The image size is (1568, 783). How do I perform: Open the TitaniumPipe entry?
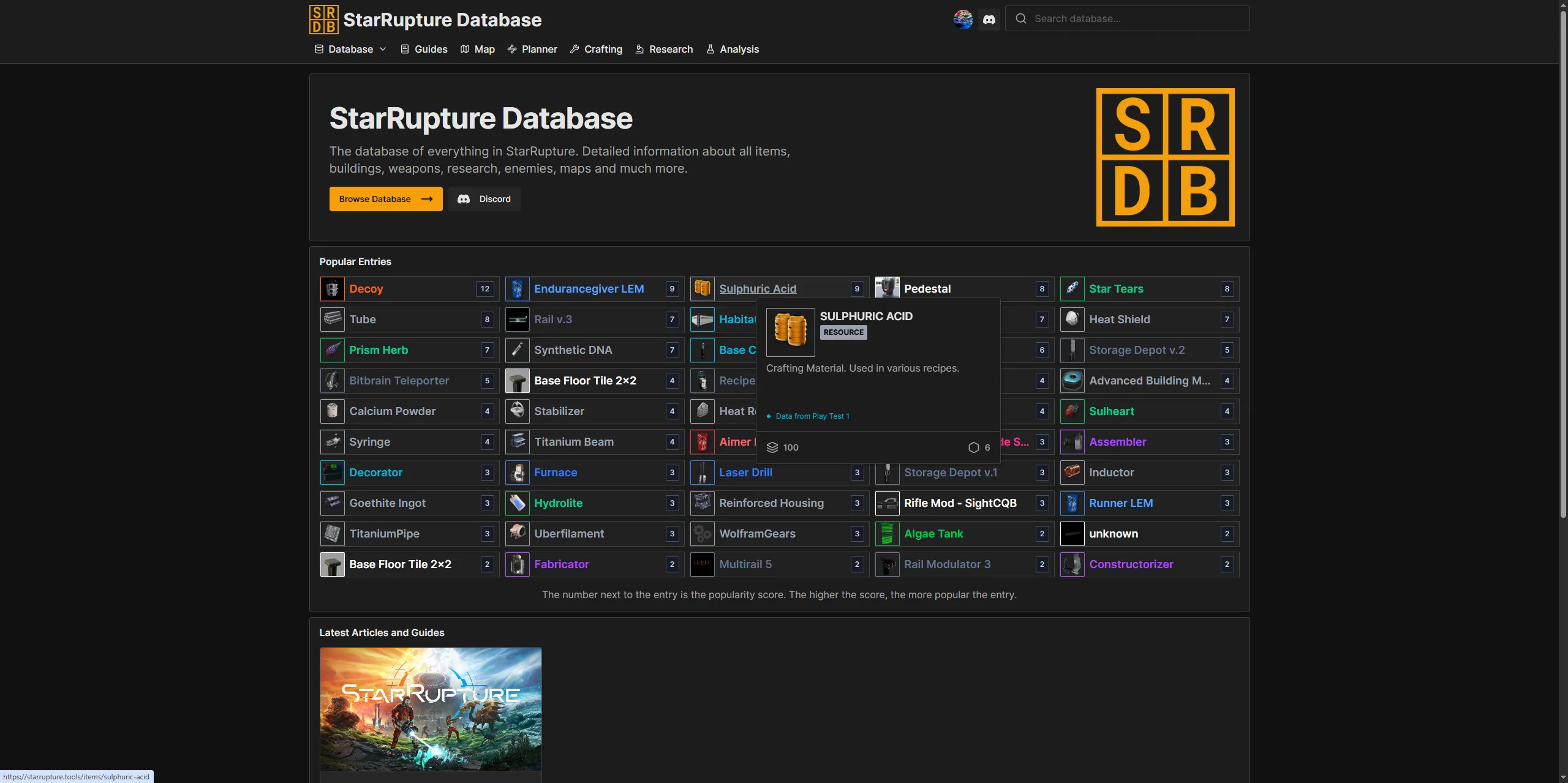pyautogui.click(x=409, y=534)
